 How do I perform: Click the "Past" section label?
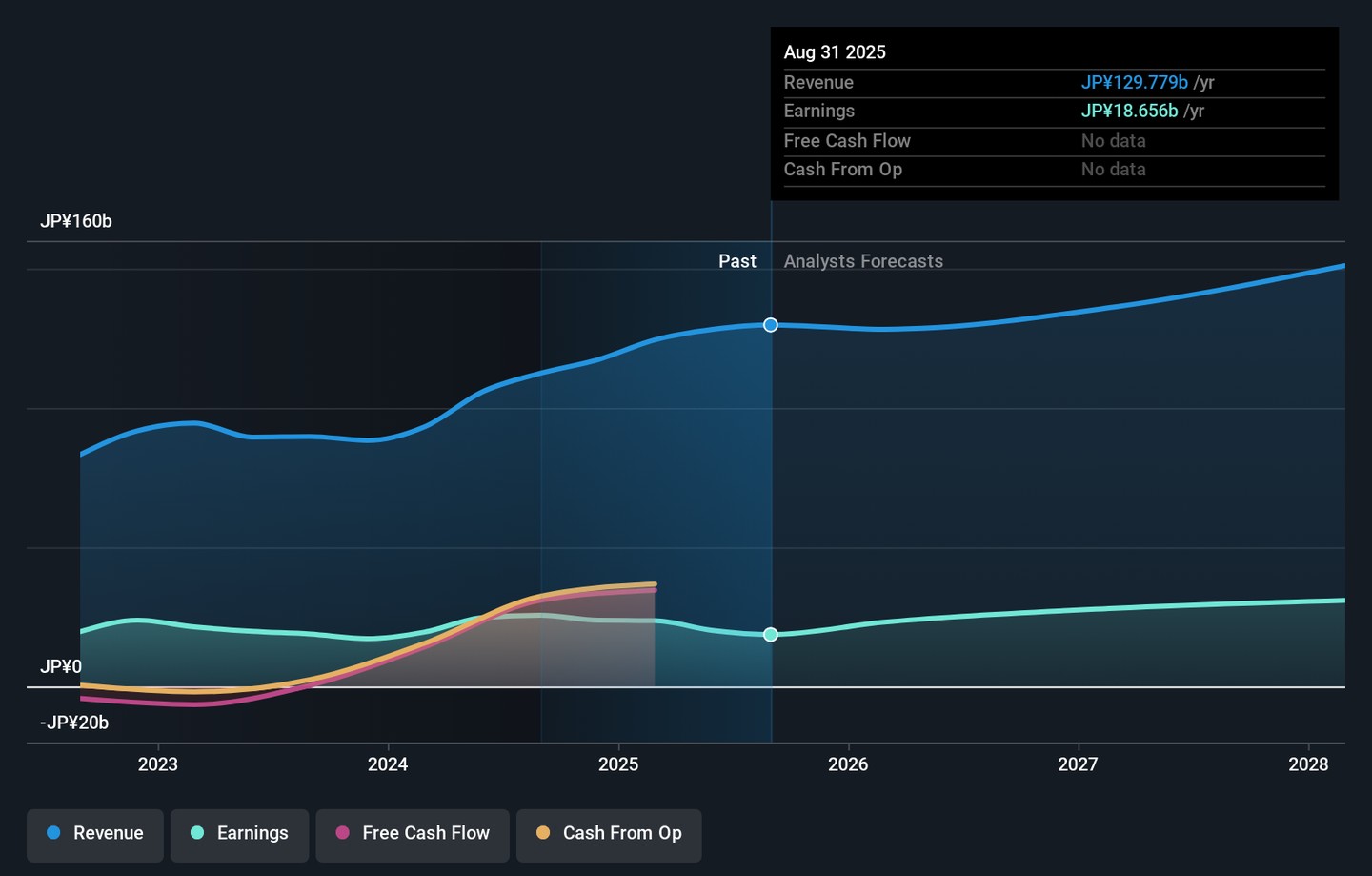736,261
